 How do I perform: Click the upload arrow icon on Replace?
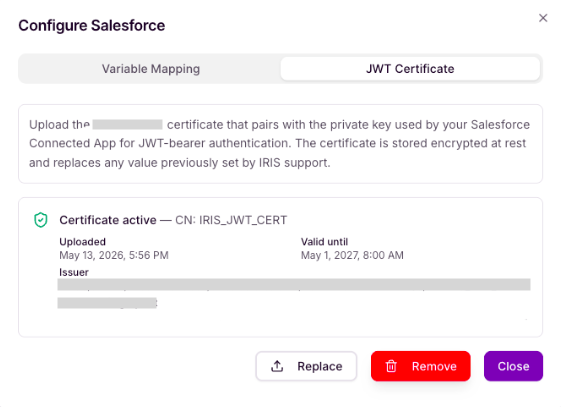[x=277, y=366]
